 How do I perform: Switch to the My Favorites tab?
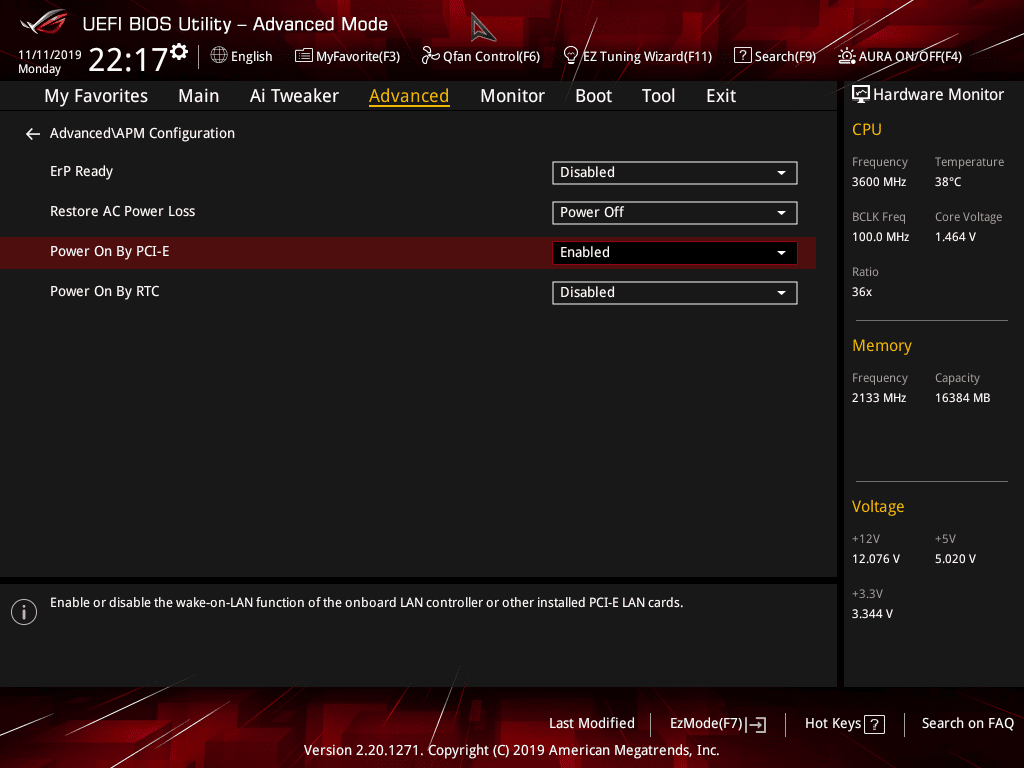pos(96,96)
